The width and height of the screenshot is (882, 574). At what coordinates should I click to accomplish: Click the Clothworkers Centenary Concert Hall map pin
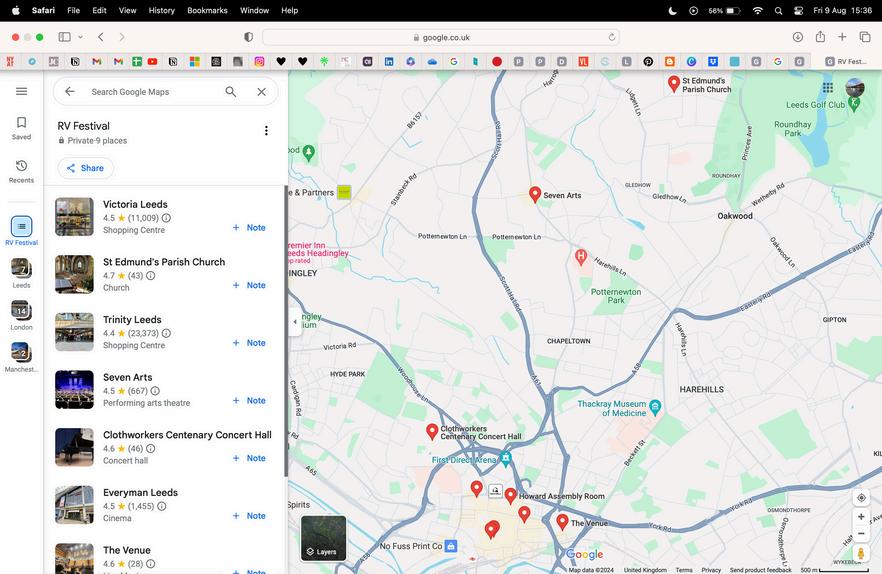432,431
